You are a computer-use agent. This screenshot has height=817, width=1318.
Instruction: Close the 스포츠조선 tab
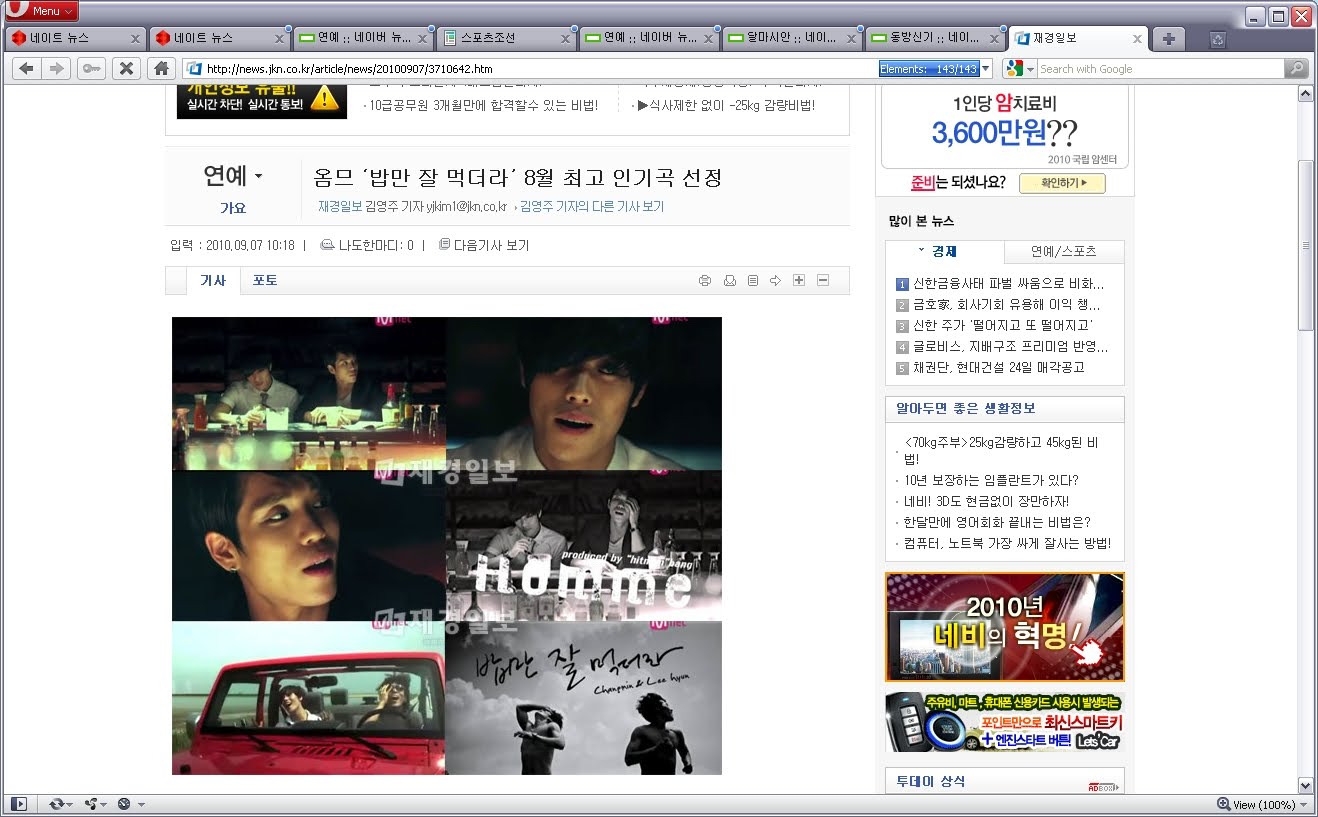[565, 39]
